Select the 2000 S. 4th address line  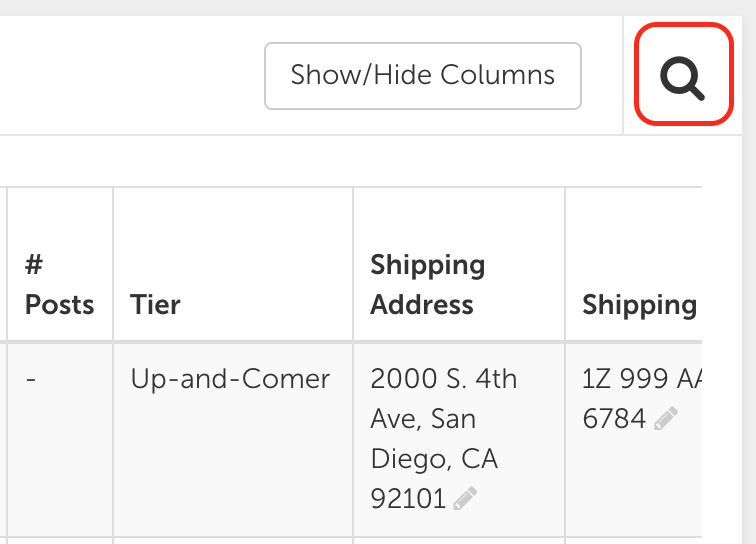point(444,379)
